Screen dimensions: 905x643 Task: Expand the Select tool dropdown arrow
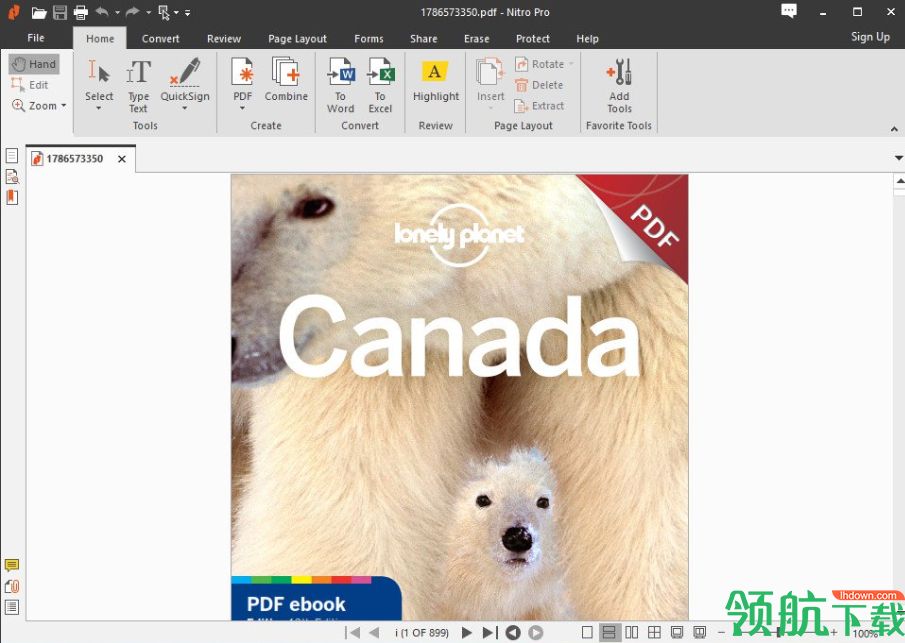coord(99,109)
